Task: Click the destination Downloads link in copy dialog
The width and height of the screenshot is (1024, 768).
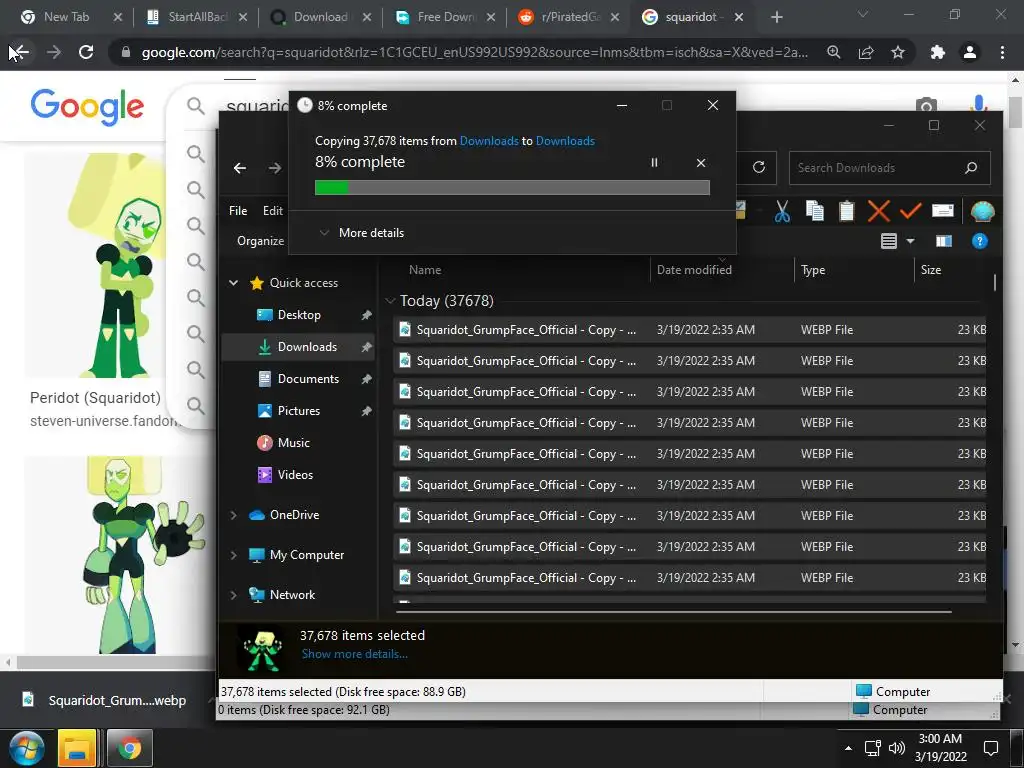Action: pos(565,141)
